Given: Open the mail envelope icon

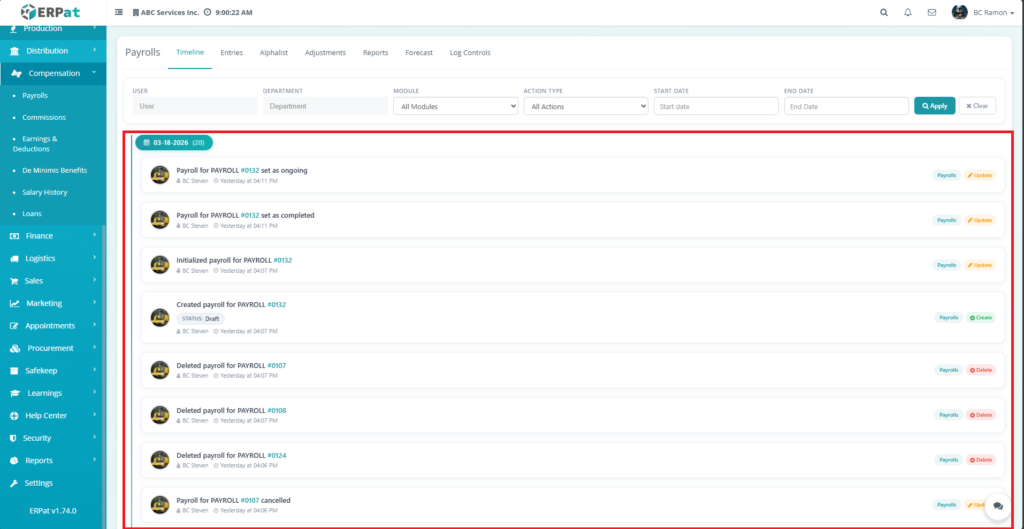Looking at the screenshot, I should point(932,13).
